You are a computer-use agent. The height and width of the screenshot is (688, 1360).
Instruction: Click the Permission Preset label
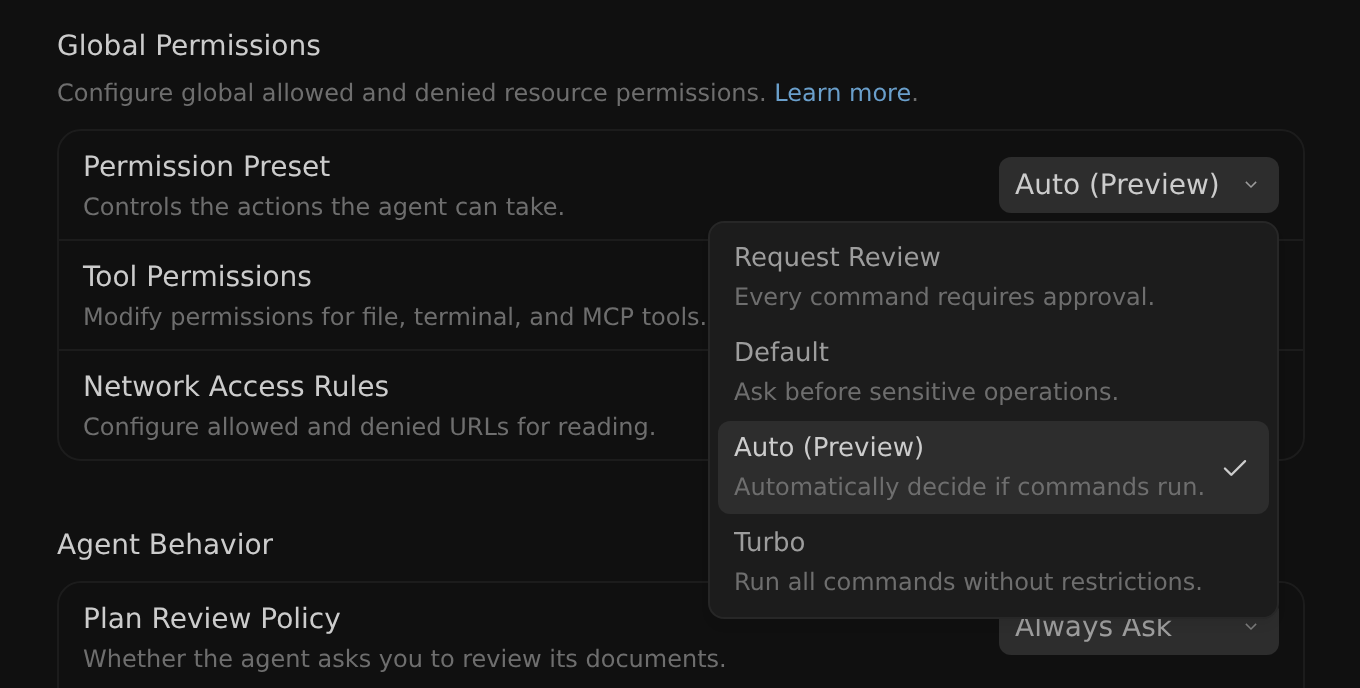tap(206, 167)
